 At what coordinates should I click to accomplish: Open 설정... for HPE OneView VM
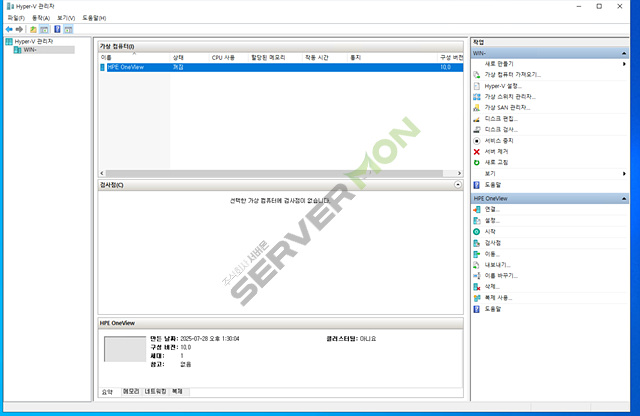tap(492, 220)
